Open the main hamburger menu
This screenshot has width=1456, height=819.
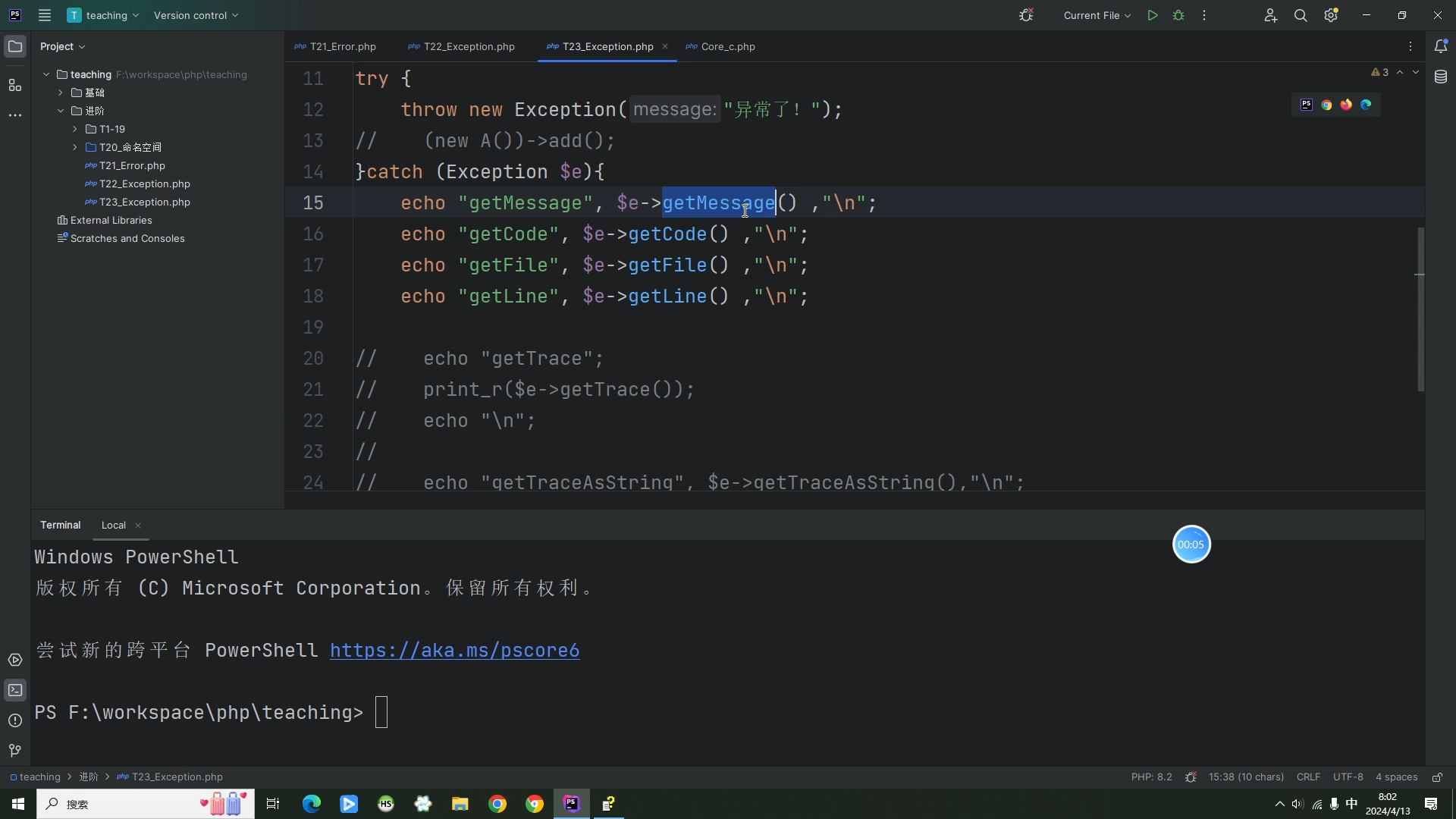pyautogui.click(x=45, y=15)
